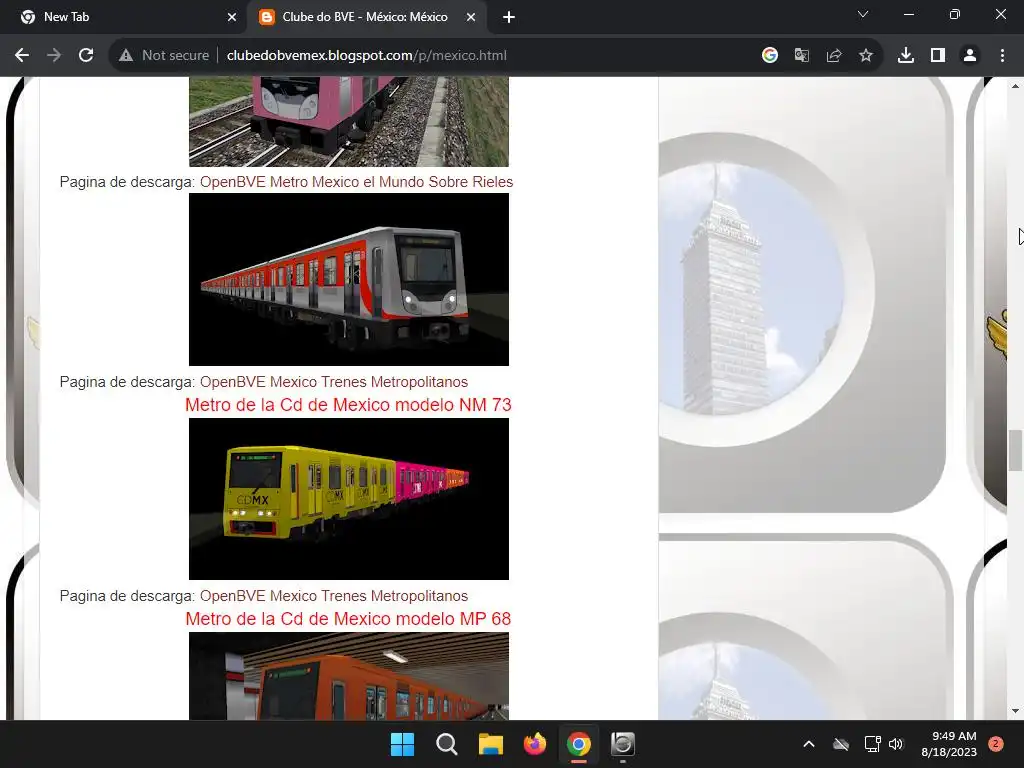This screenshot has width=1024, height=768.
Task: Click the forward navigation arrow
Action: point(54,56)
